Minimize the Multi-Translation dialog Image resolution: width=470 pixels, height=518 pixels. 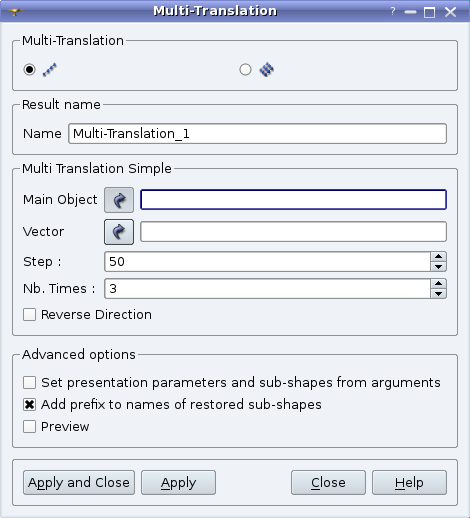point(410,12)
